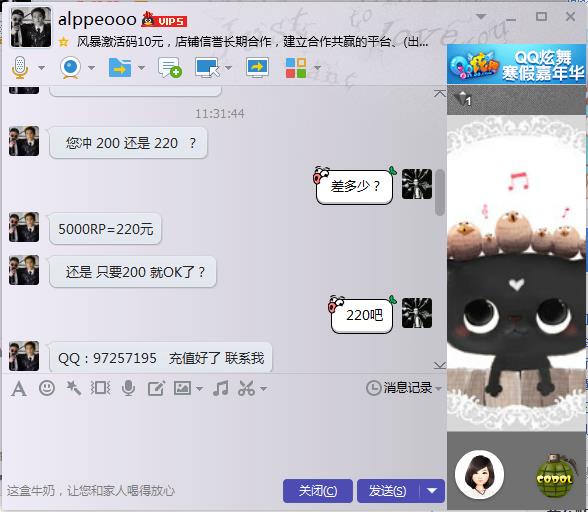Click the chat history vertical scrollbar

(x=440, y=192)
